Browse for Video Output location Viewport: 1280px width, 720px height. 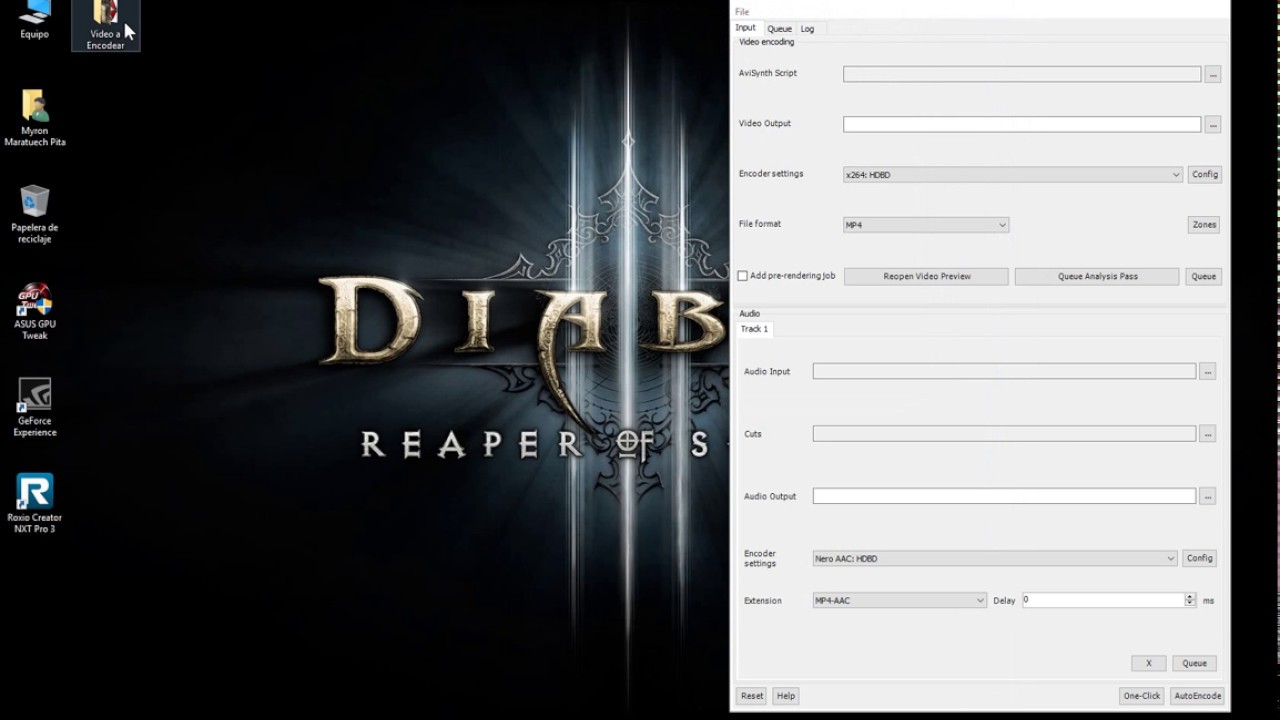pyautogui.click(x=1213, y=125)
